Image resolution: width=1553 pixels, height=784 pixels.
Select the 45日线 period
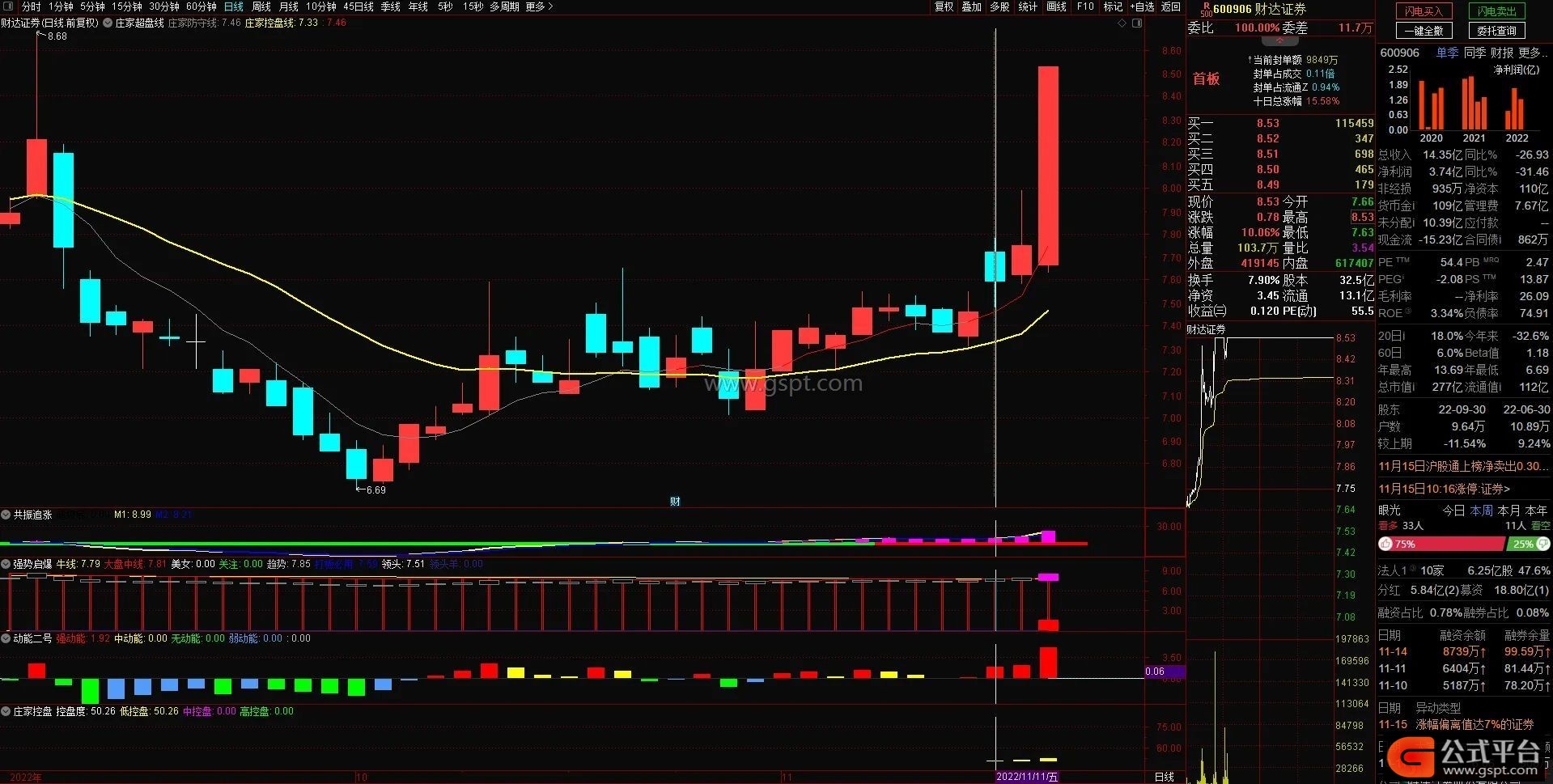coord(359,6)
